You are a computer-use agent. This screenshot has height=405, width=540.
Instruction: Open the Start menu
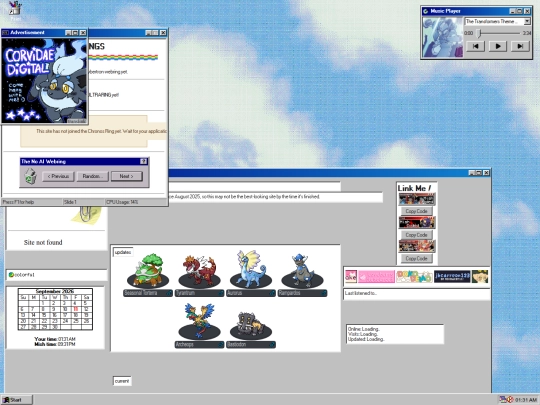tap(17, 399)
